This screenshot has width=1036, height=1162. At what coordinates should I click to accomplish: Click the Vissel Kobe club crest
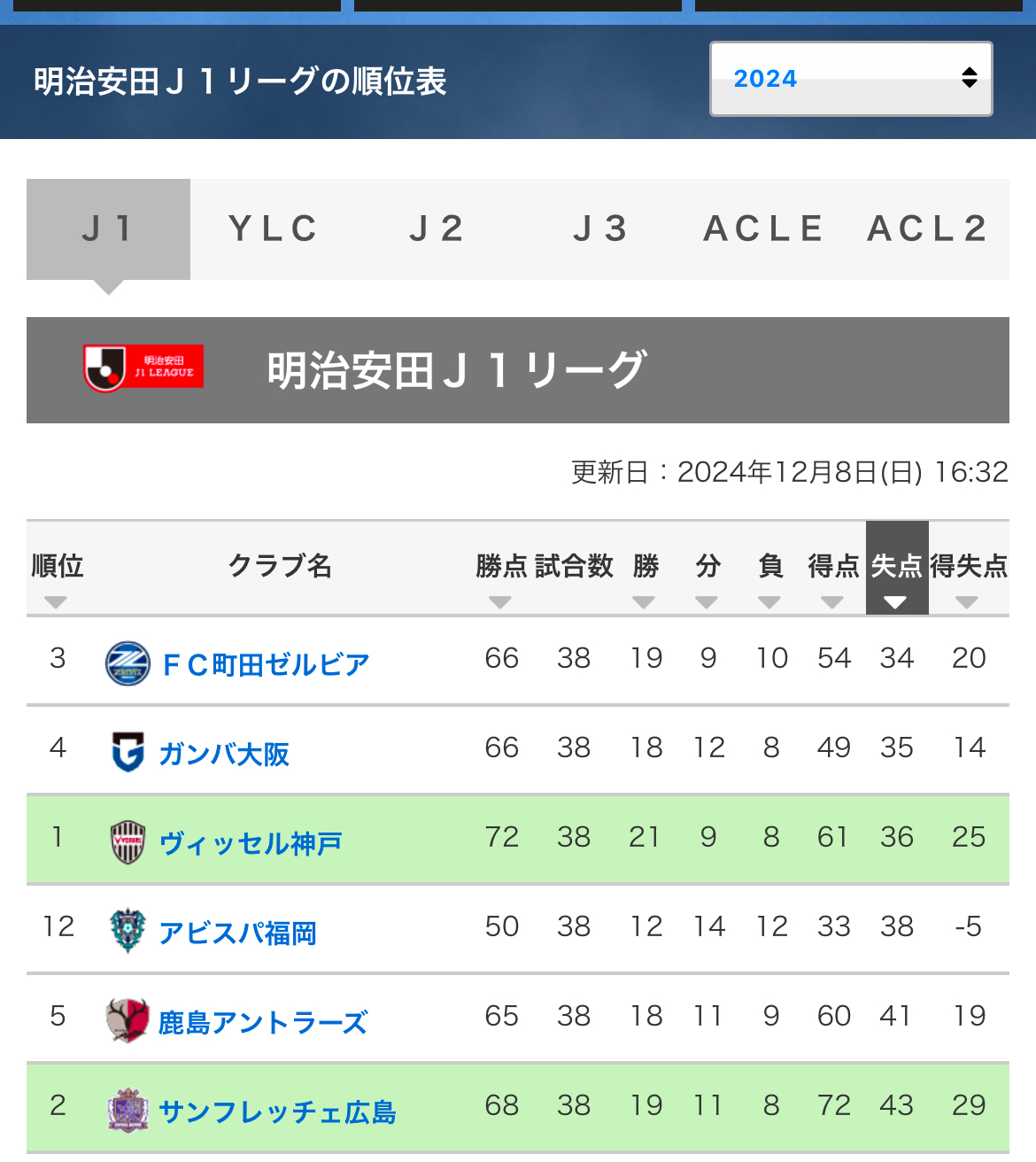click(x=128, y=841)
